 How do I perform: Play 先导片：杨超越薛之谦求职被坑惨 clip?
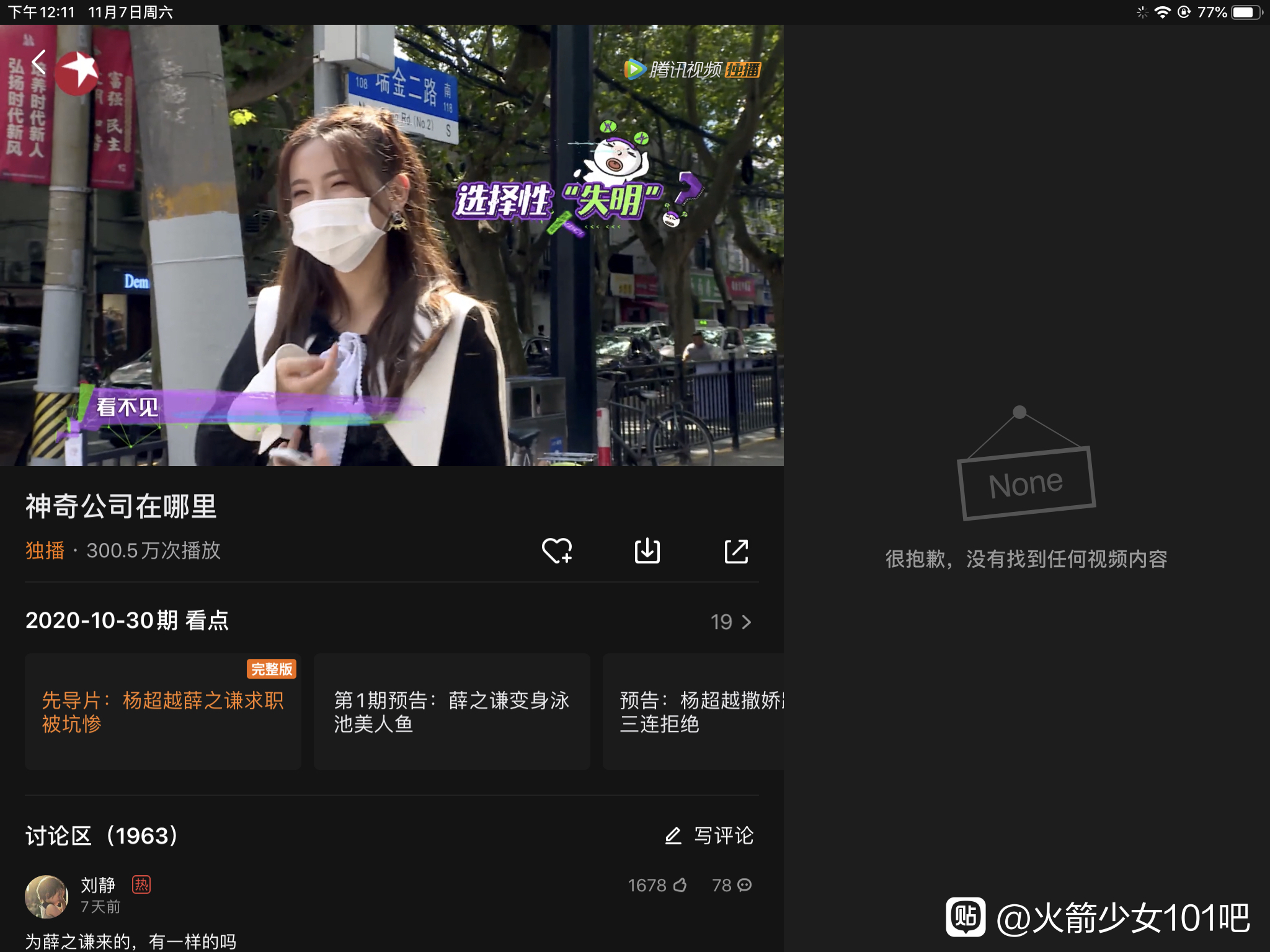(163, 712)
